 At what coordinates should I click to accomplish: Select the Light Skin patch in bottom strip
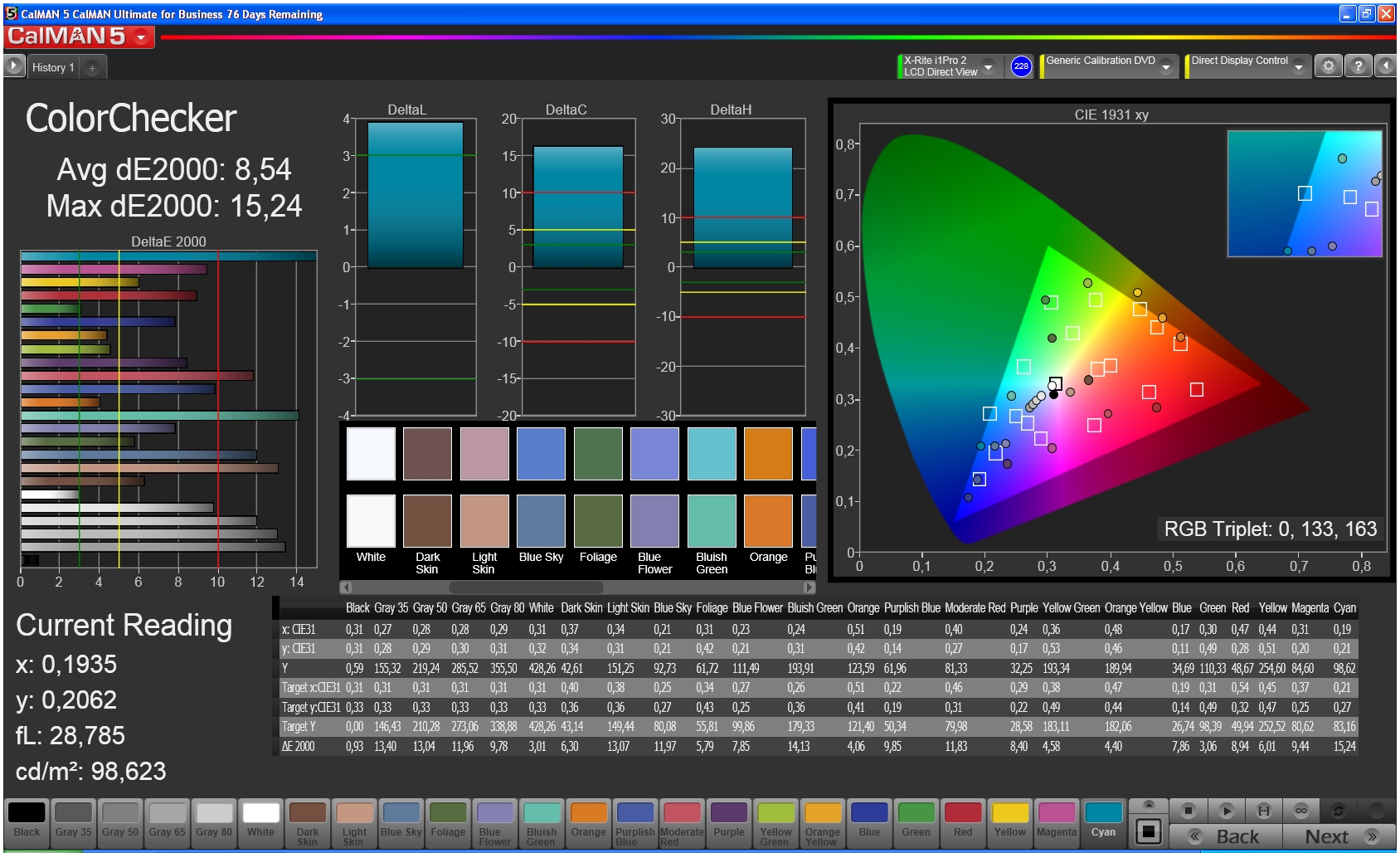tap(354, 822)
